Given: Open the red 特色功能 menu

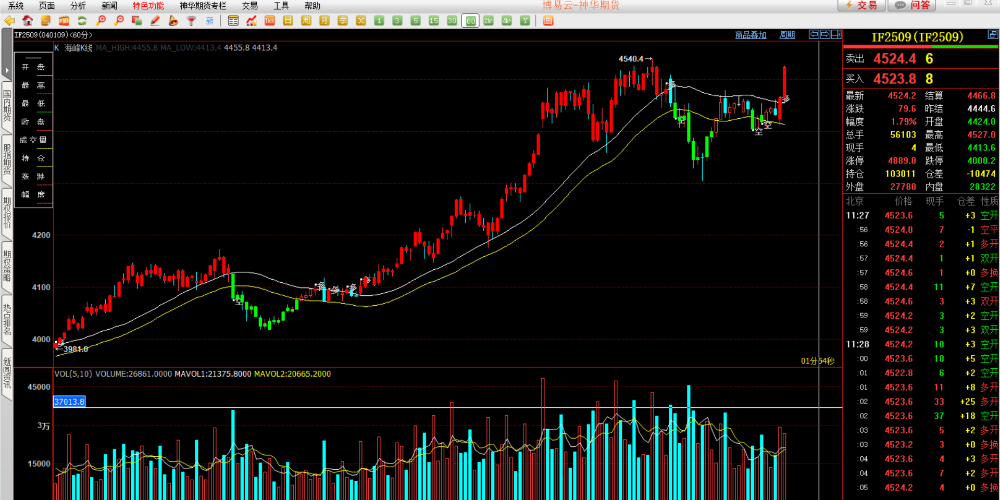Looking at the screenshot, I should (x=148, y=6).
